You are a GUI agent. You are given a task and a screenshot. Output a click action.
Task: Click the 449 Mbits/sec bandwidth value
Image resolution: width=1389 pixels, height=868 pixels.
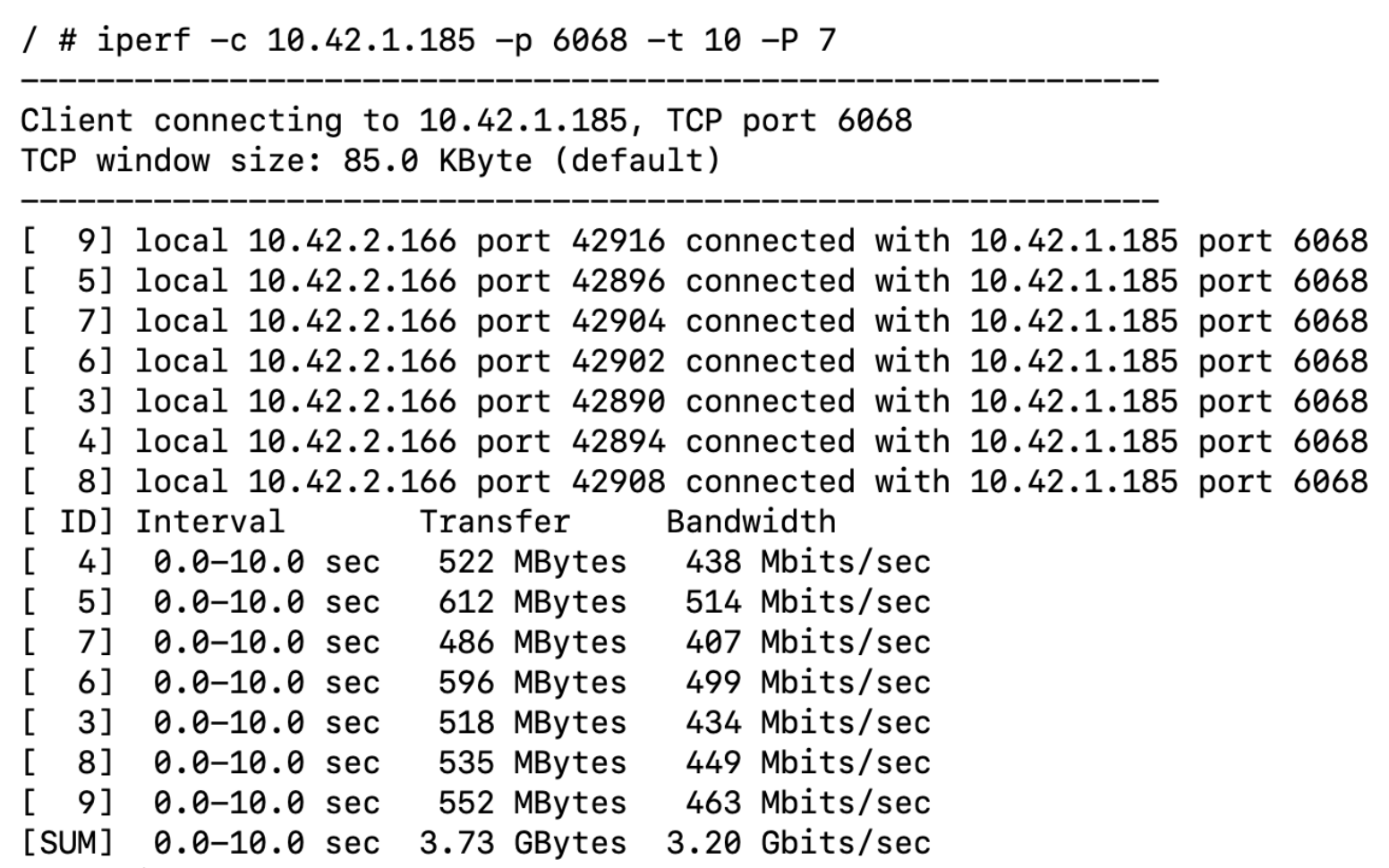tap(807, 763)
